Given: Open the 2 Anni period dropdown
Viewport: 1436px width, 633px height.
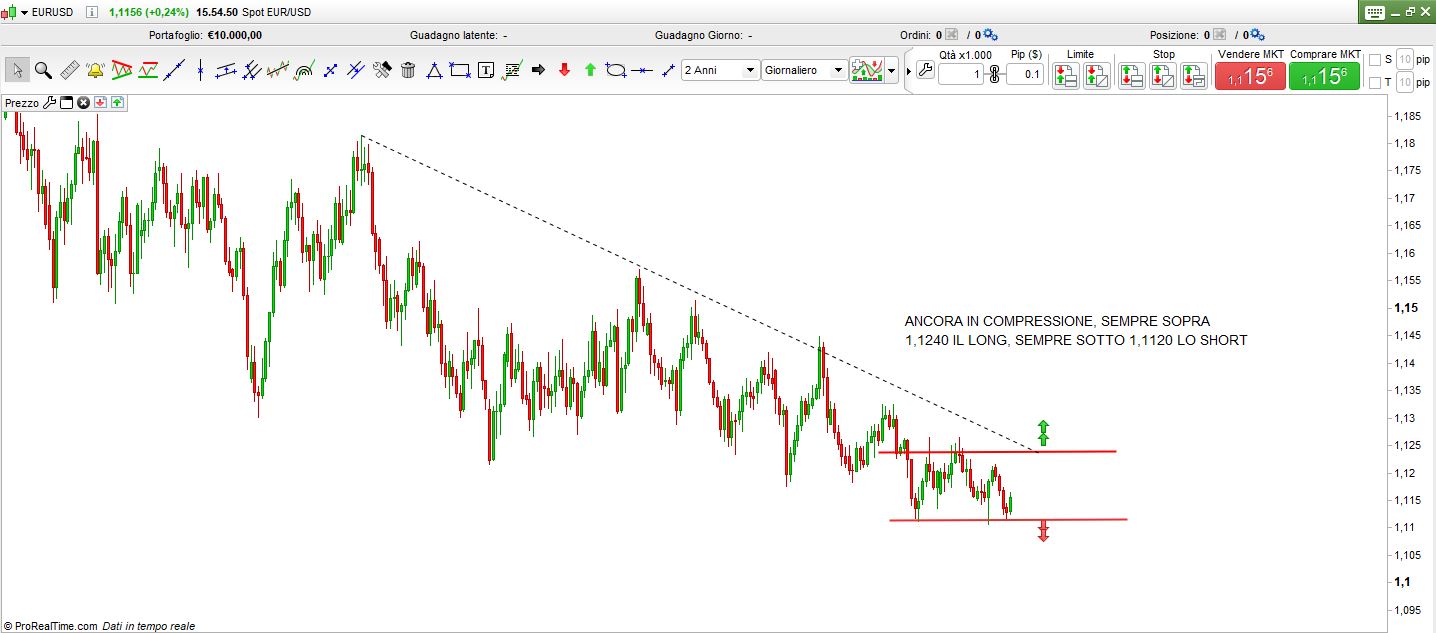Looking at the screenshot, I should (720, 70).
